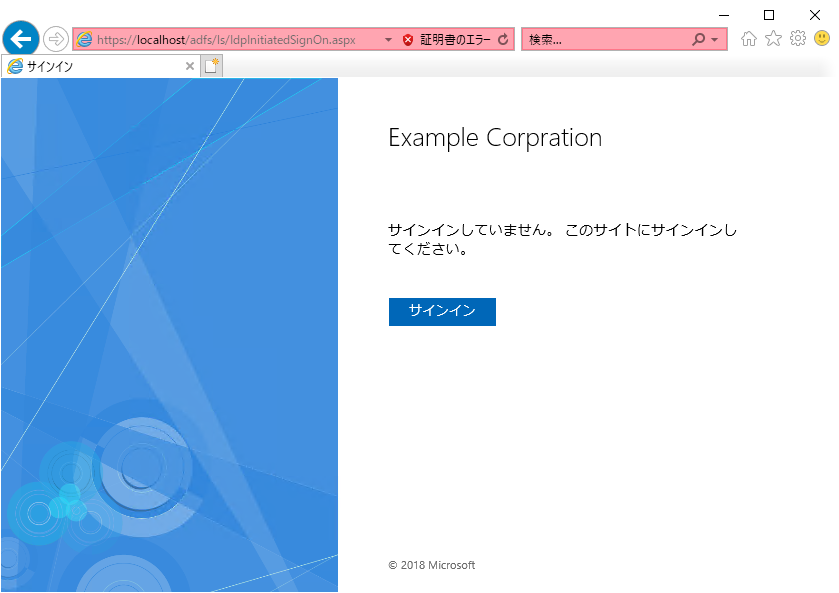Image resolution: width=839 pixels, height=593 pixels.
Task: Minimize the Internet Explorer window
Action: coord(723,15)
